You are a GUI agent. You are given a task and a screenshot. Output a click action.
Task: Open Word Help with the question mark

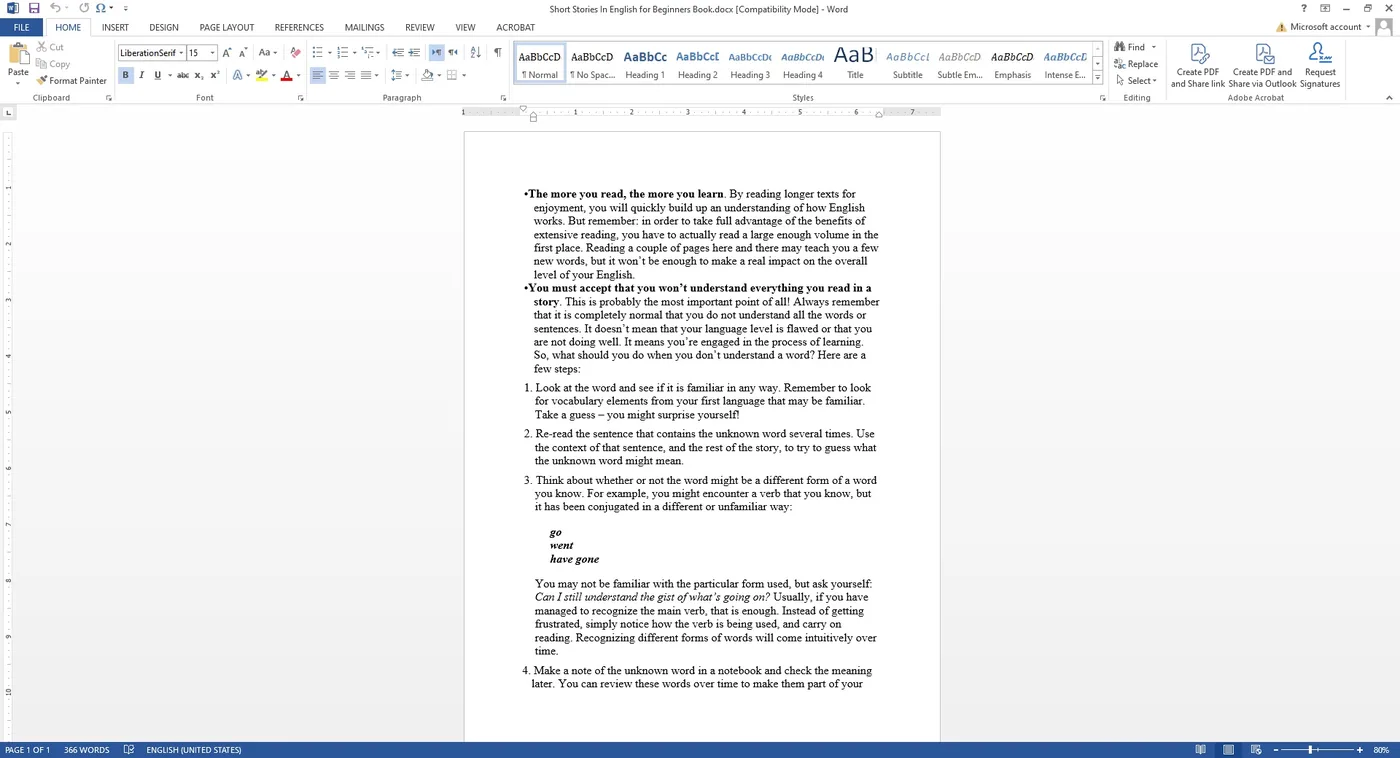tap(1303, 8)
